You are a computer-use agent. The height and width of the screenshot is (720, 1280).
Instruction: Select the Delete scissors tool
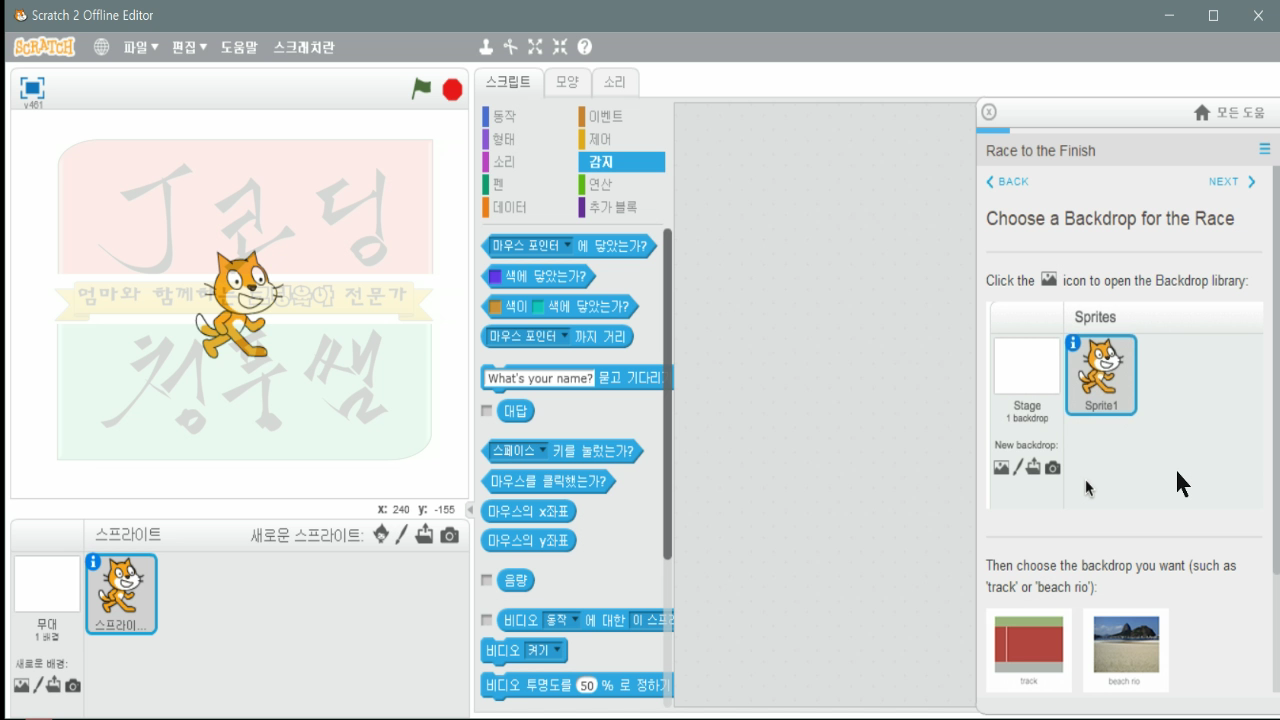[x=510, y=47]
